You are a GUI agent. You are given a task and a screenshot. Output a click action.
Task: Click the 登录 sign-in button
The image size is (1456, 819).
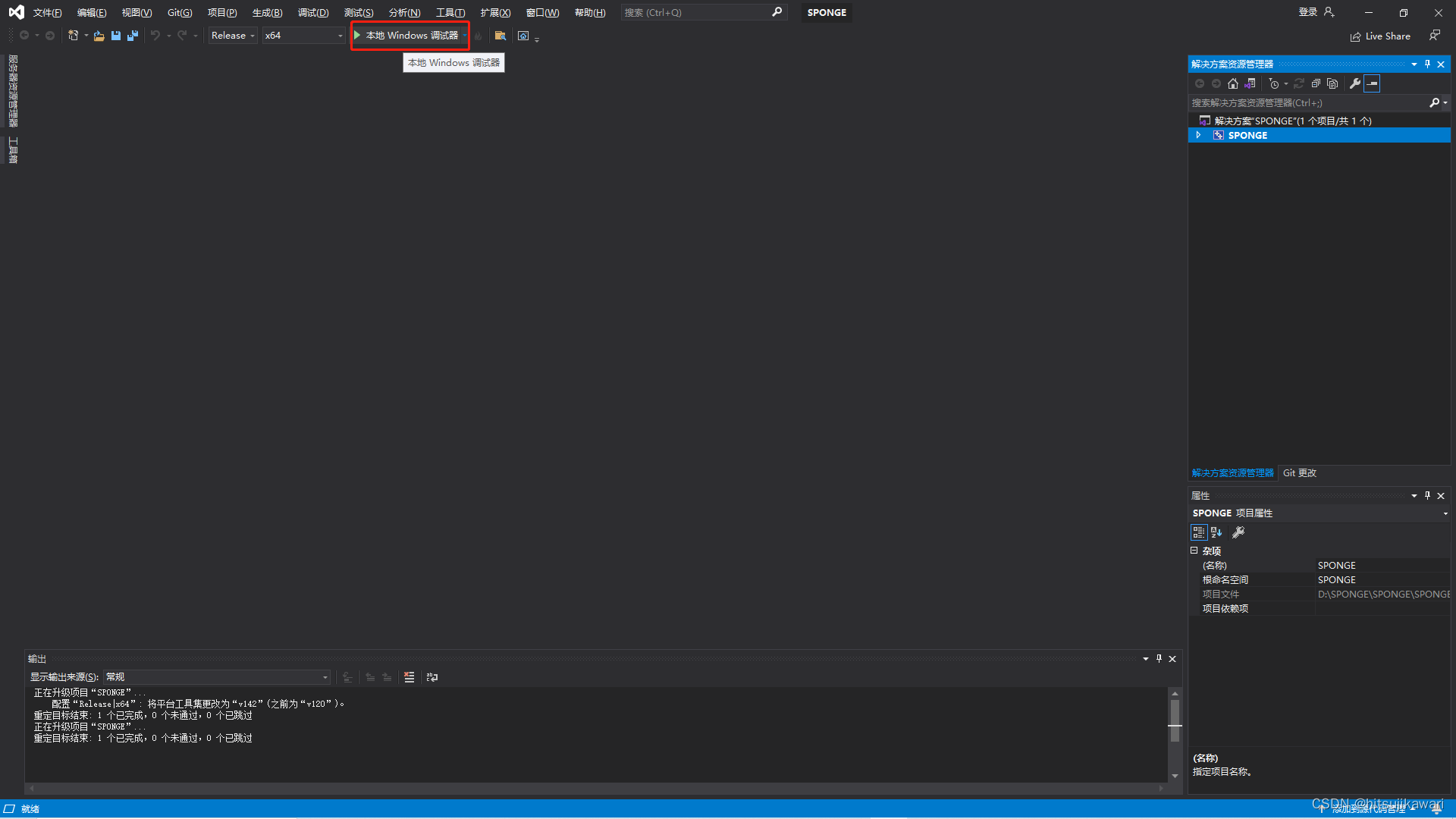[x=1316, y=12]
